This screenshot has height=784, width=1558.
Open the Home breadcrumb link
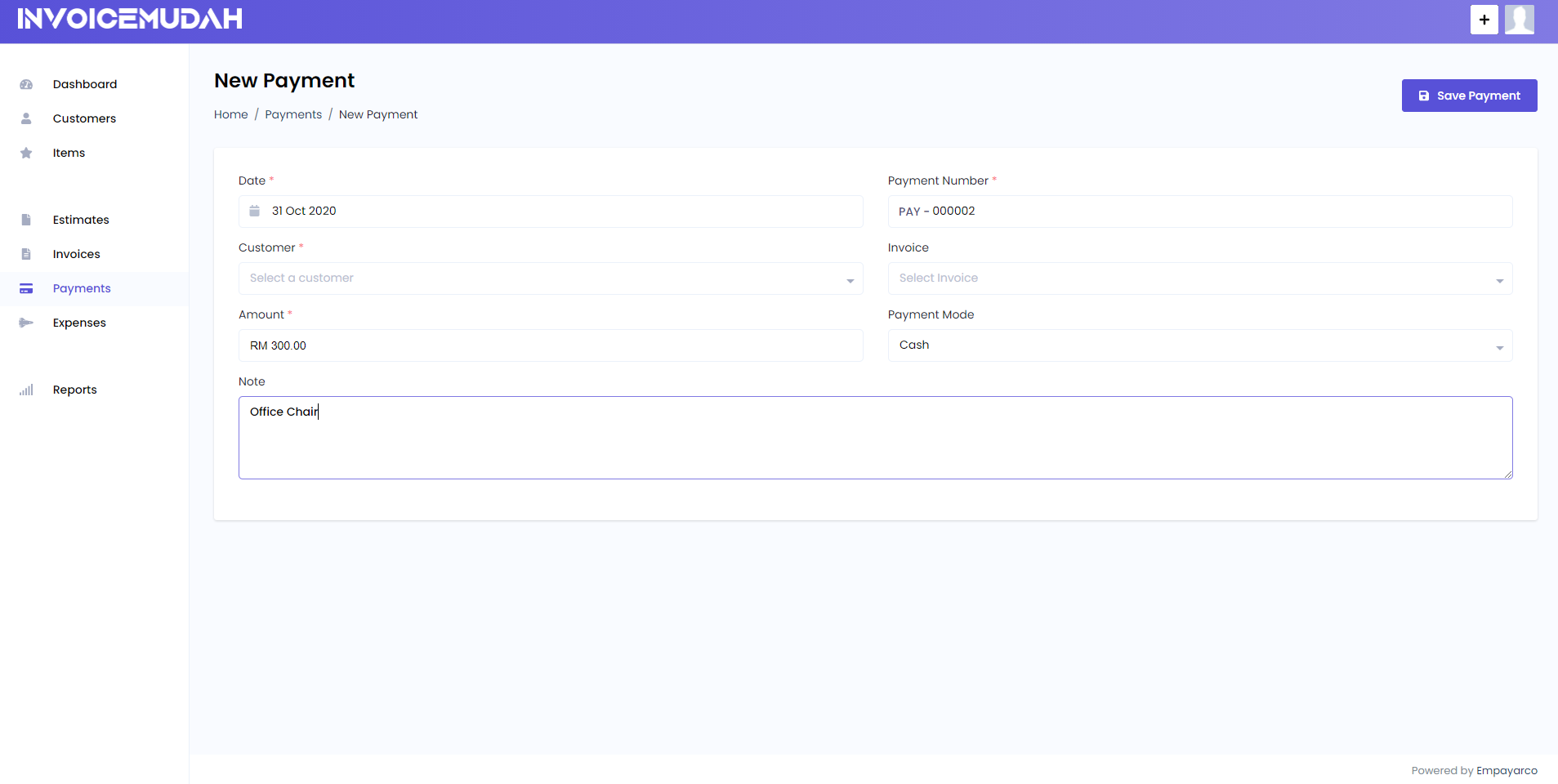(x=230, y=114)
